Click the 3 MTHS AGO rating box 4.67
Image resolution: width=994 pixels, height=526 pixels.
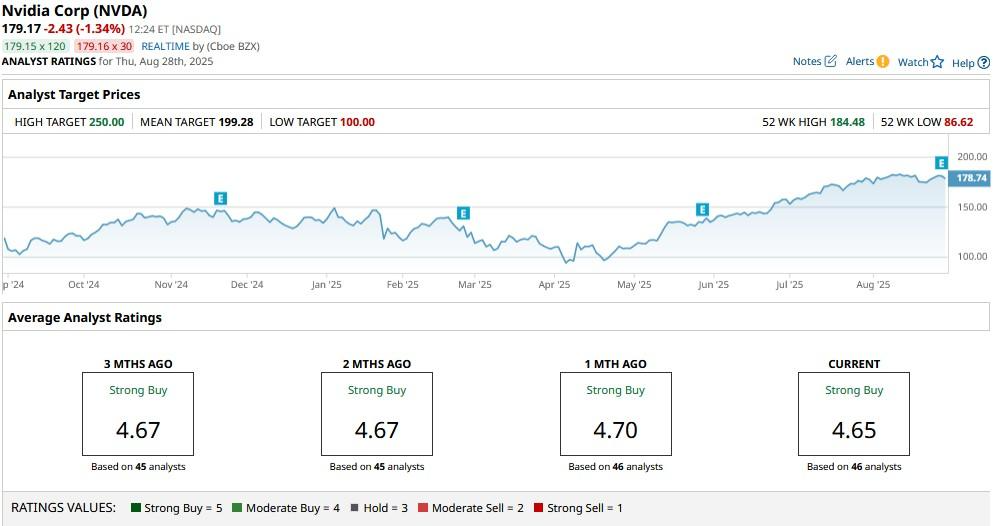tap(138, 414)
